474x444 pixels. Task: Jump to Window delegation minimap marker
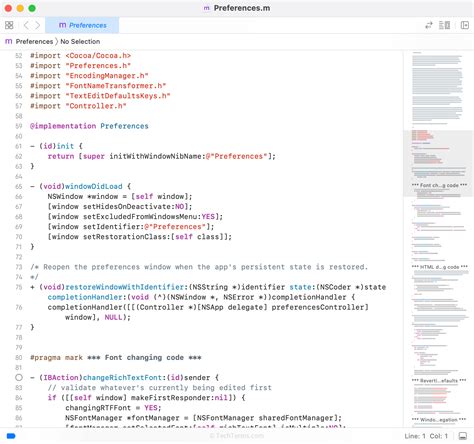pyautogui.click(x=439, y=420)
